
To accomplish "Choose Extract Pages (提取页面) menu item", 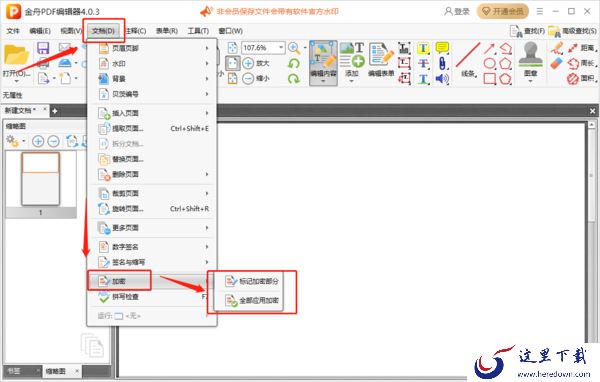I will [152, 129].
